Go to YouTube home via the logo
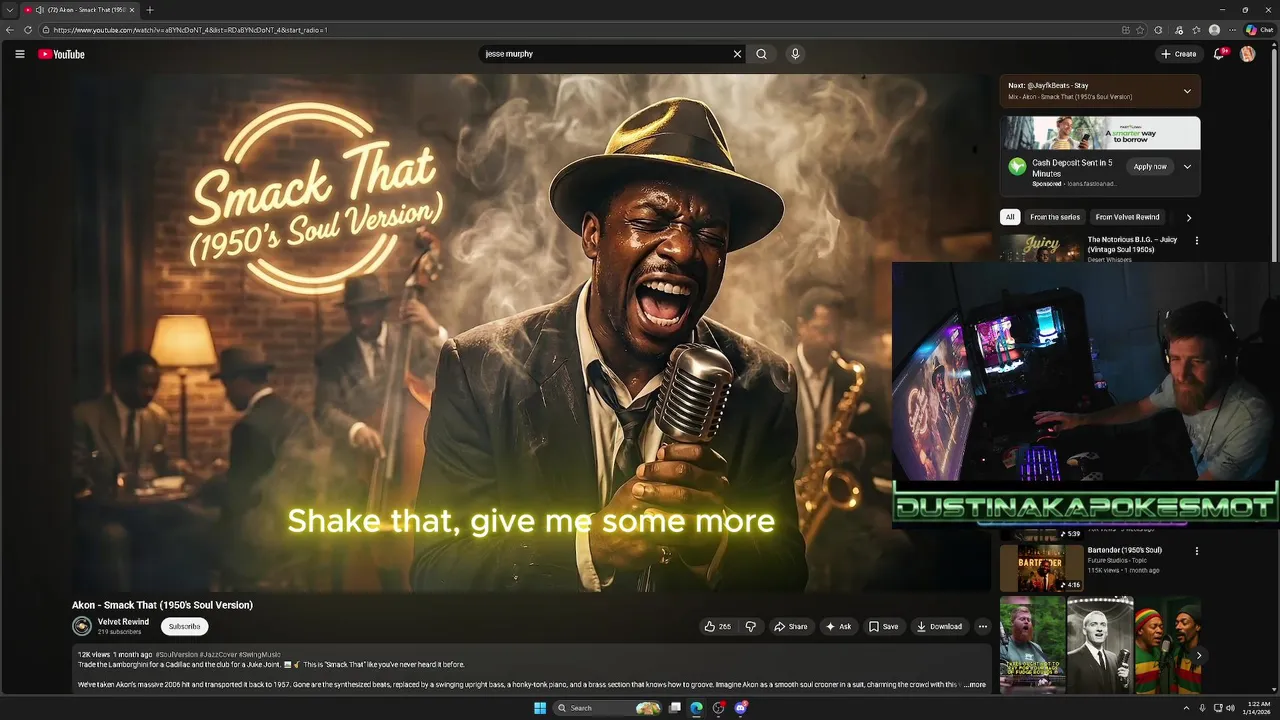This screenshot has width=1280, height=720. [61, 54]
